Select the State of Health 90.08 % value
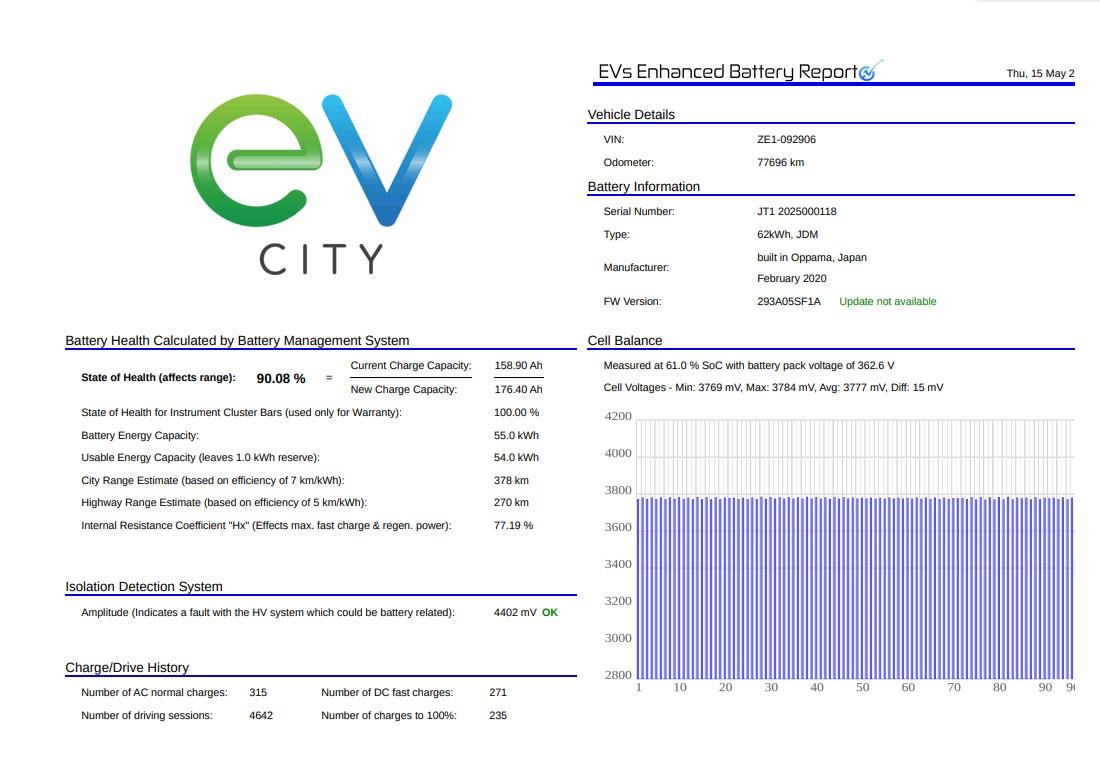Screen dimensions: 1100x757 tap(281, 379)
